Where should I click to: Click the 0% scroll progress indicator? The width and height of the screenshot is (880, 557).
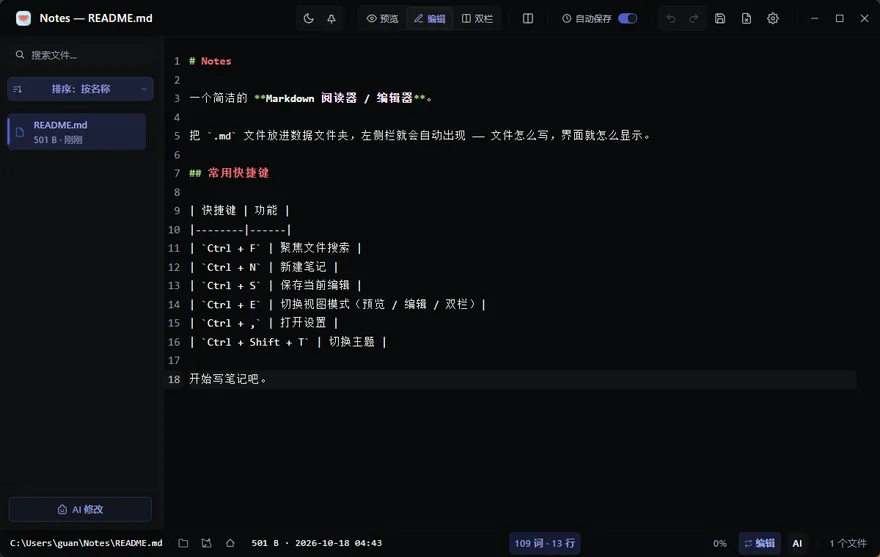[719, 544]
